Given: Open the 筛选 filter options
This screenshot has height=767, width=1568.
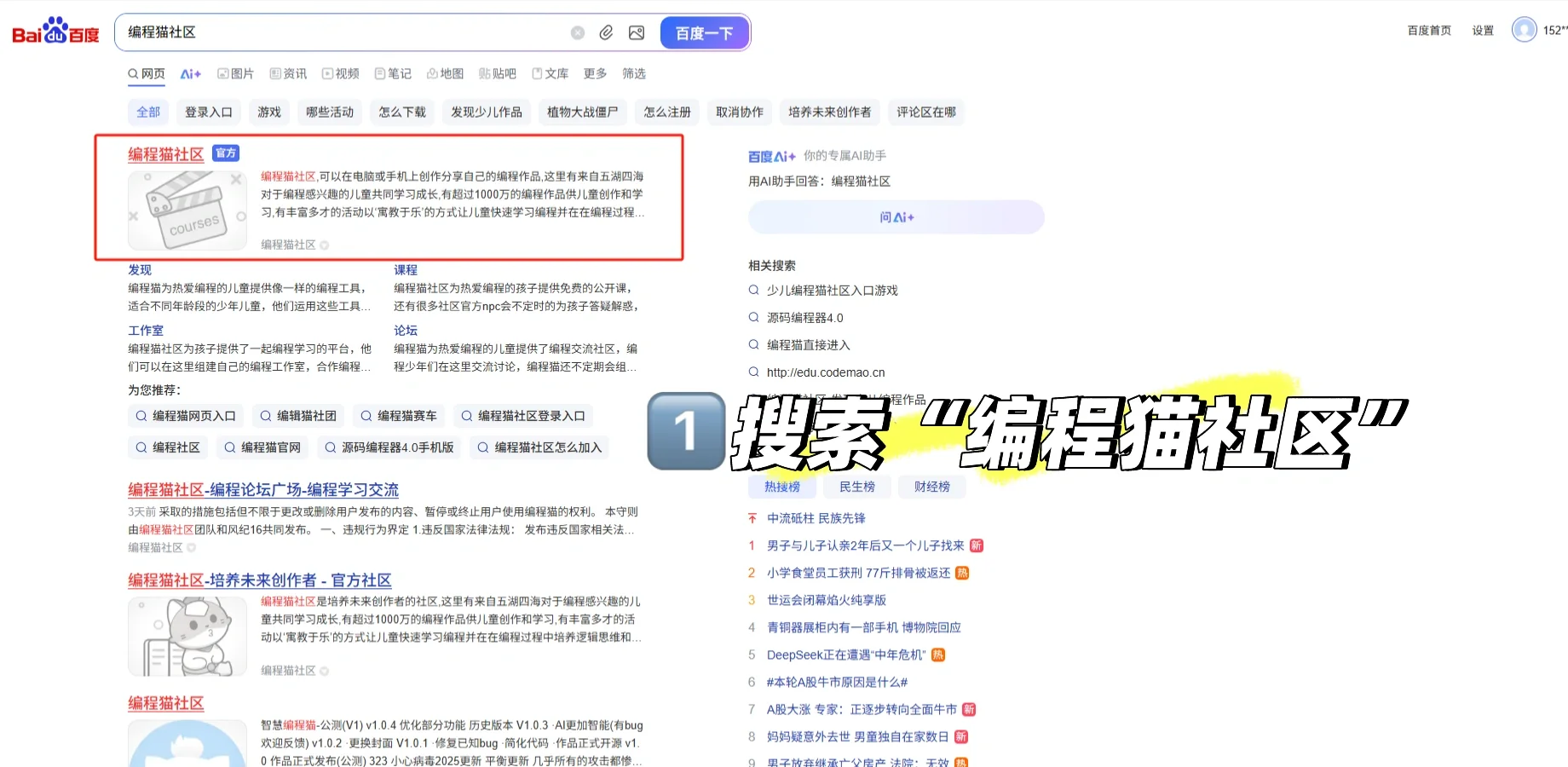Looking at the screenshot, I should [x=633, y=73].
